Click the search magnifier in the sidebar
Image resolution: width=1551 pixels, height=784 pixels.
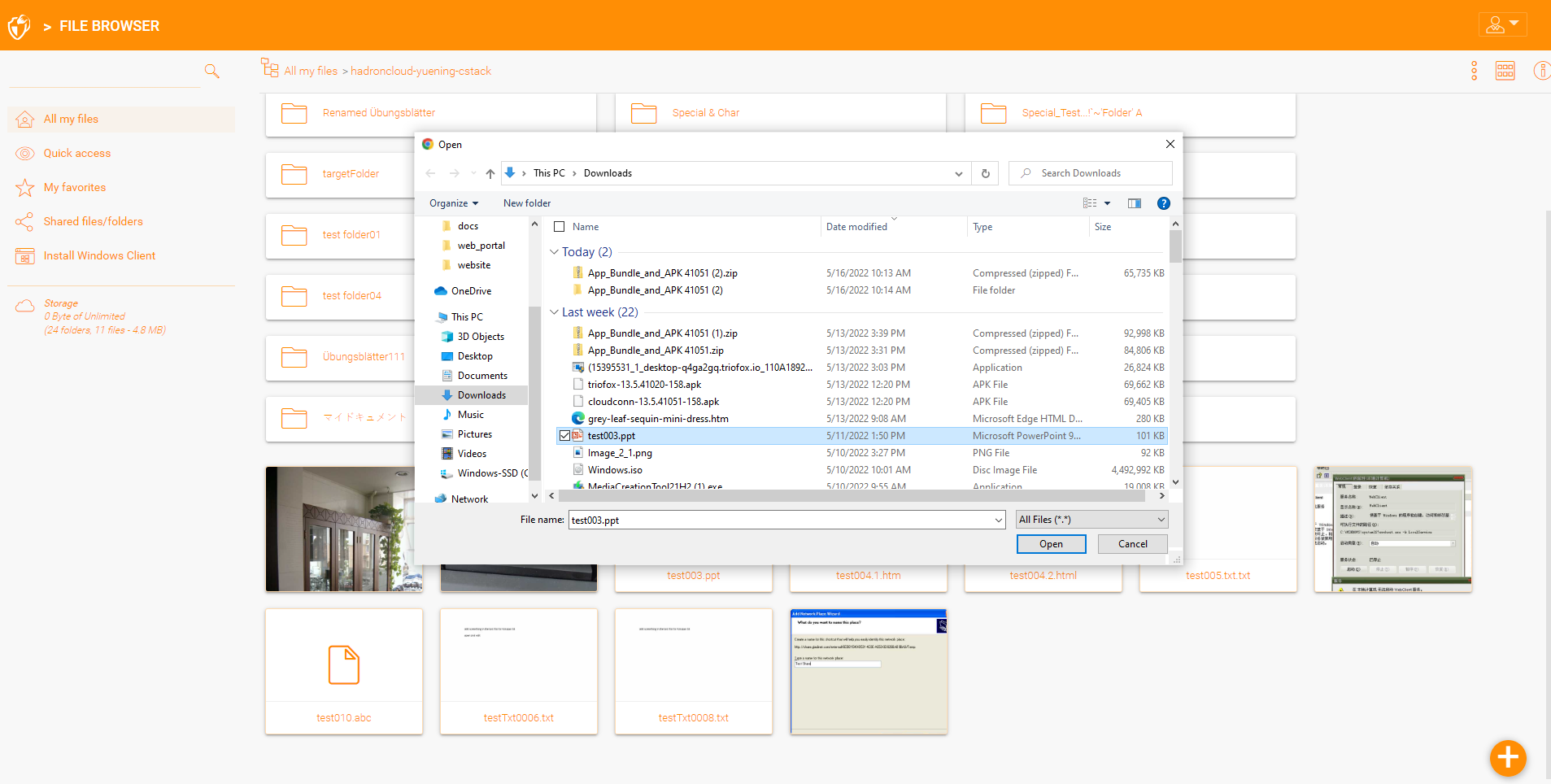tap(212, 72)
